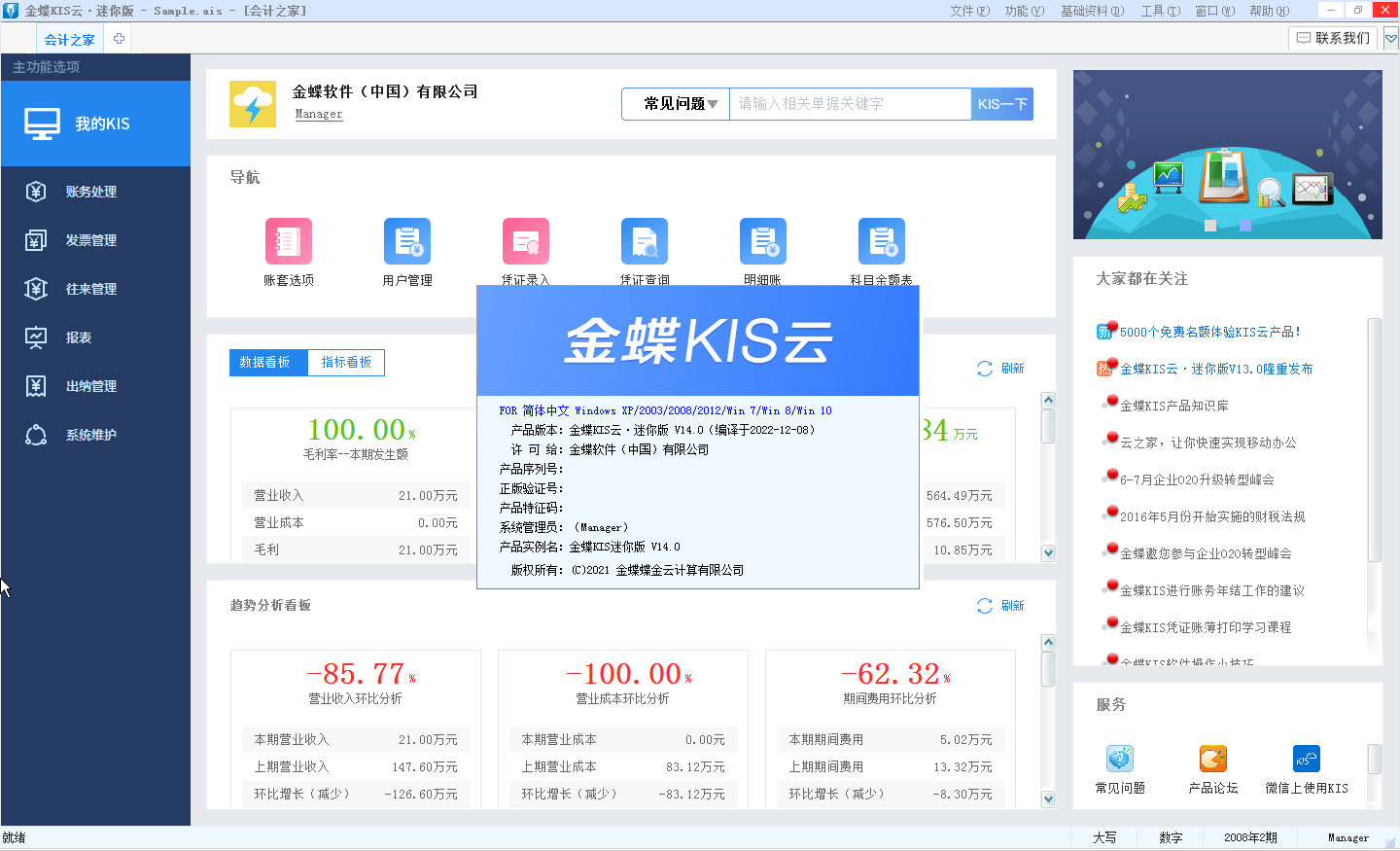
Task: Open 科目余额表 navigation icon
Action: point(882,241)
